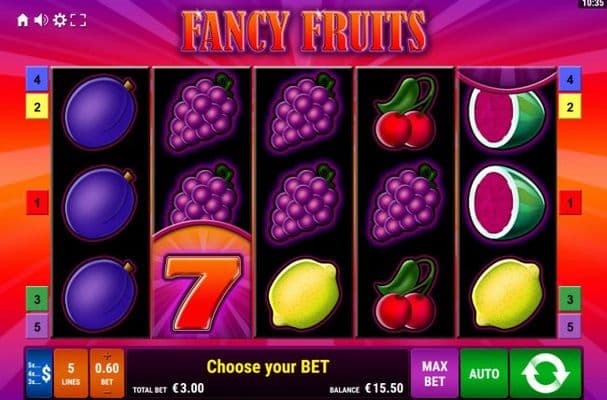Select red payline 1 marker on right

click(570, 202)
